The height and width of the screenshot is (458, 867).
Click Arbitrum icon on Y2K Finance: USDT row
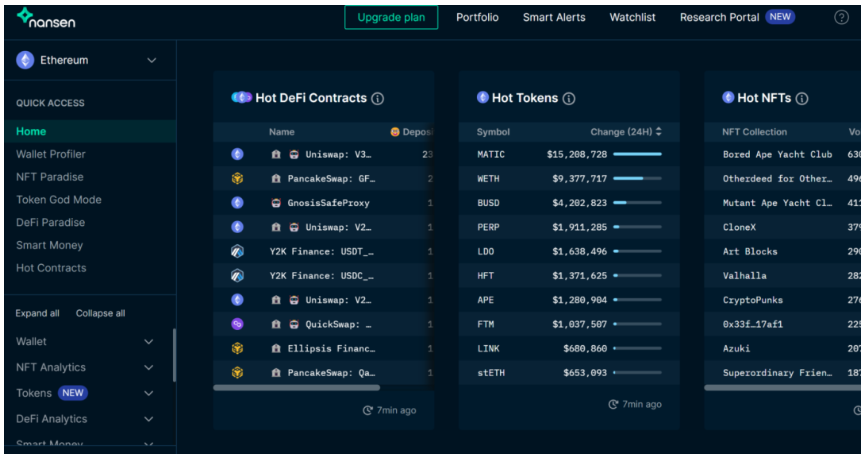[237, 252]
